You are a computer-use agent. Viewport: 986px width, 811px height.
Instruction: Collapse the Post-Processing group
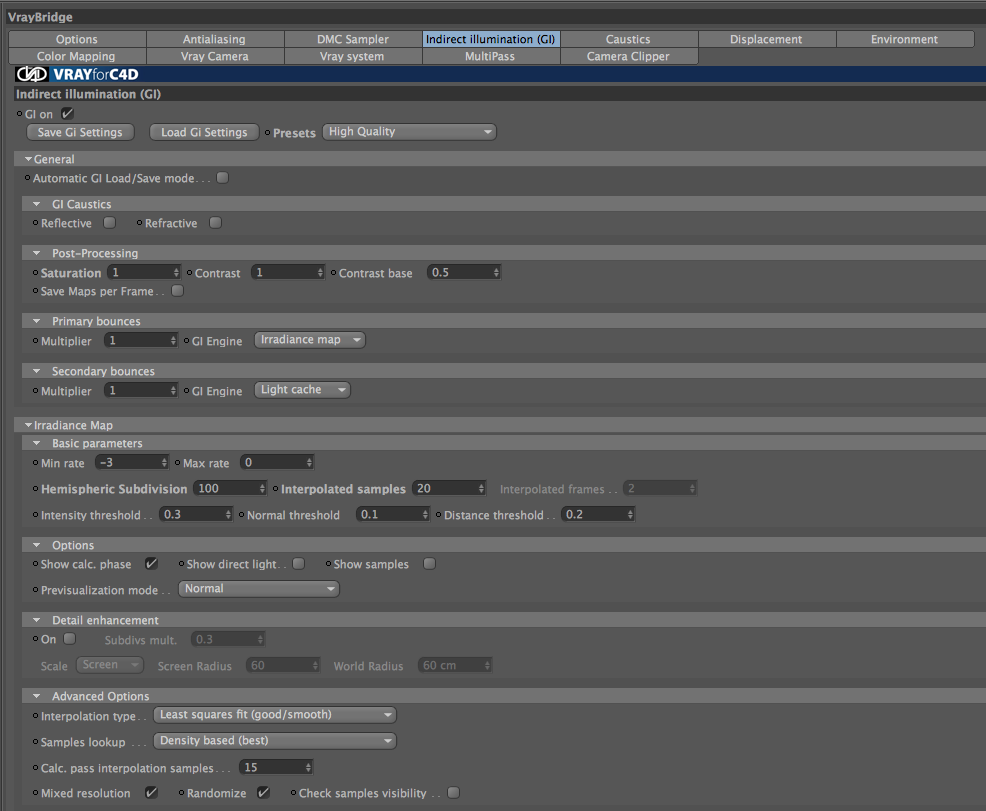(x=36, y=253)
